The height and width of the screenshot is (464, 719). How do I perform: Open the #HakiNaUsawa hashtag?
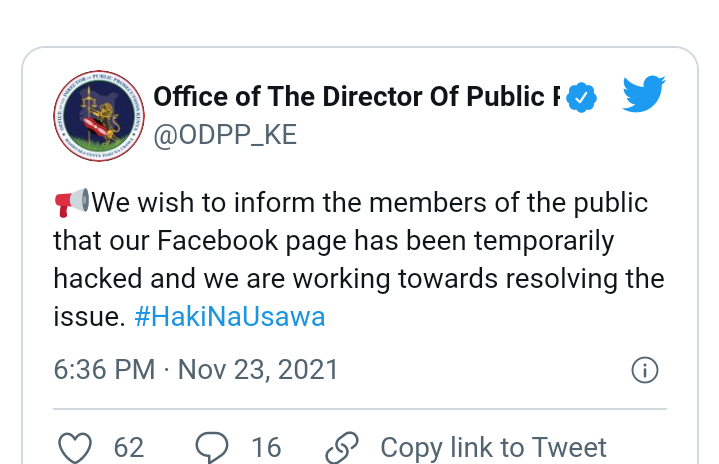point(230,317)
